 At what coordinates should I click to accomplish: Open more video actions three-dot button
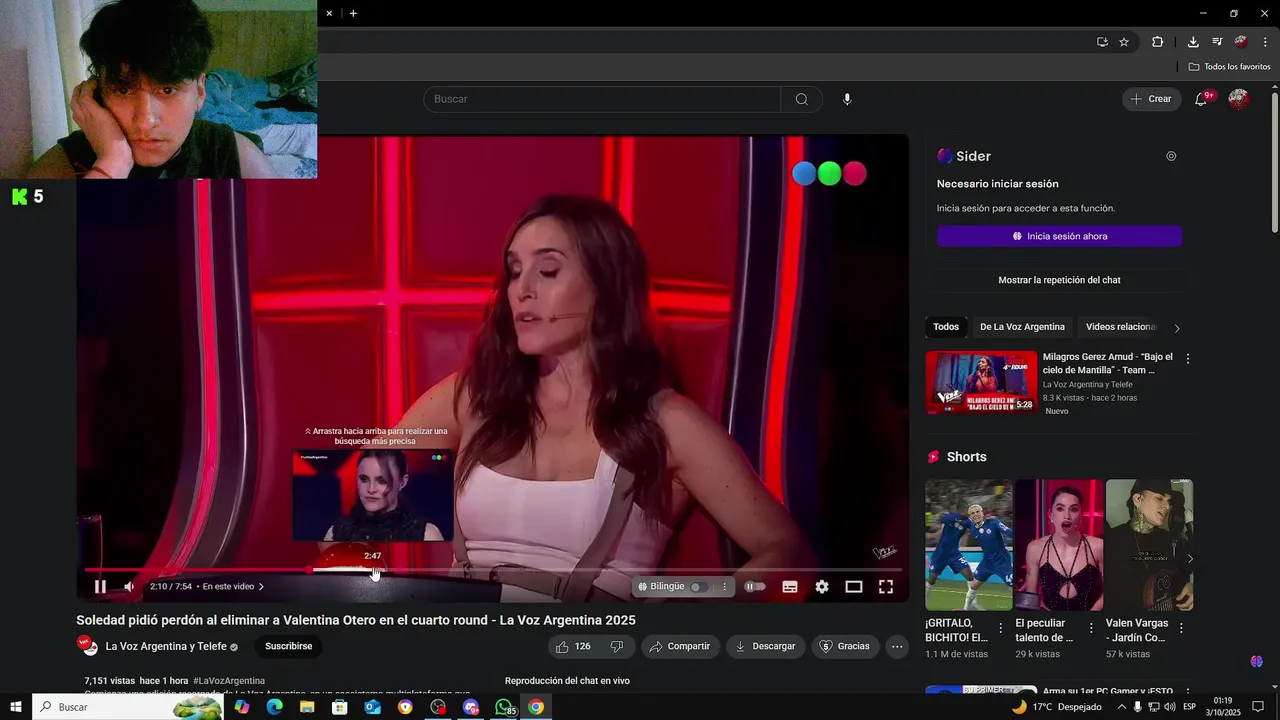click(x=897, y=647)
